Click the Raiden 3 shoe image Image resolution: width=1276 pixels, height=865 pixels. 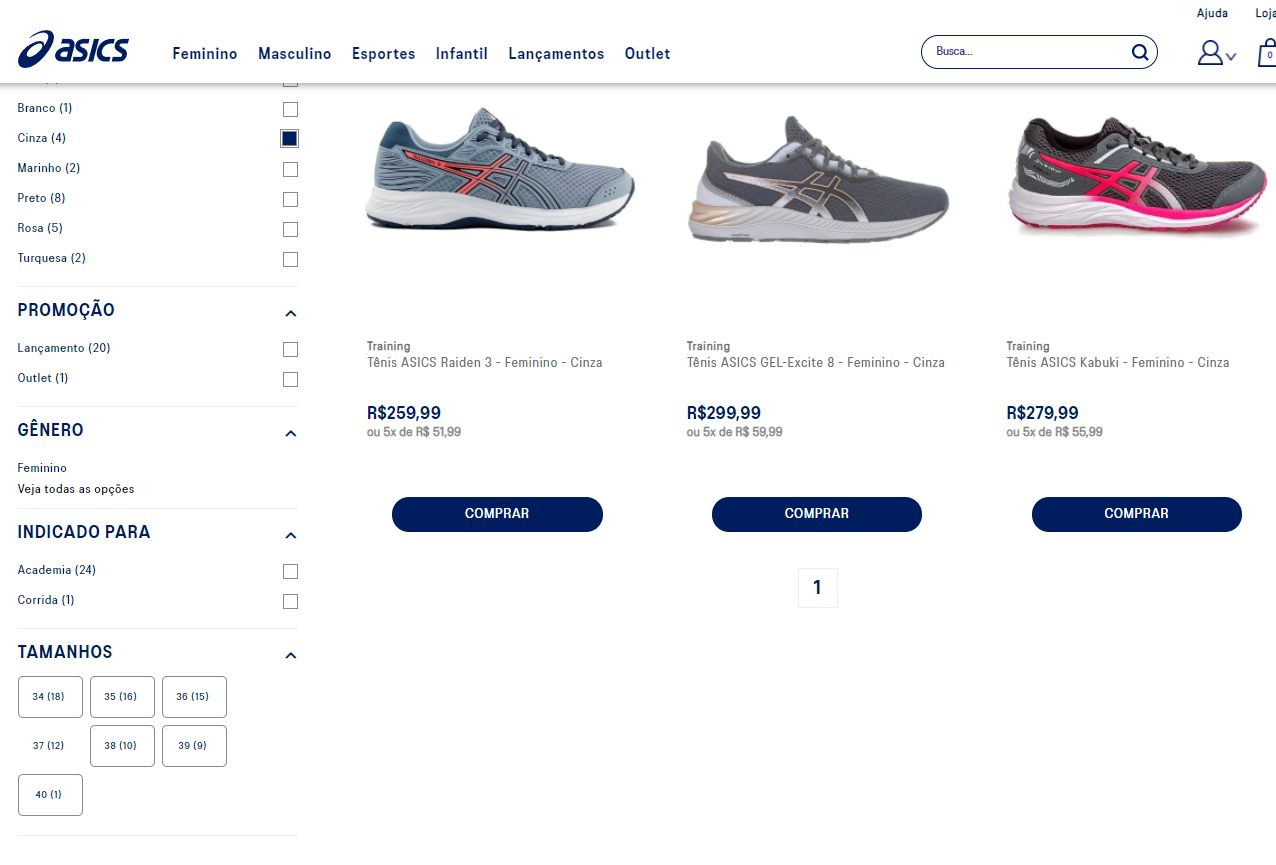[499, 170]
